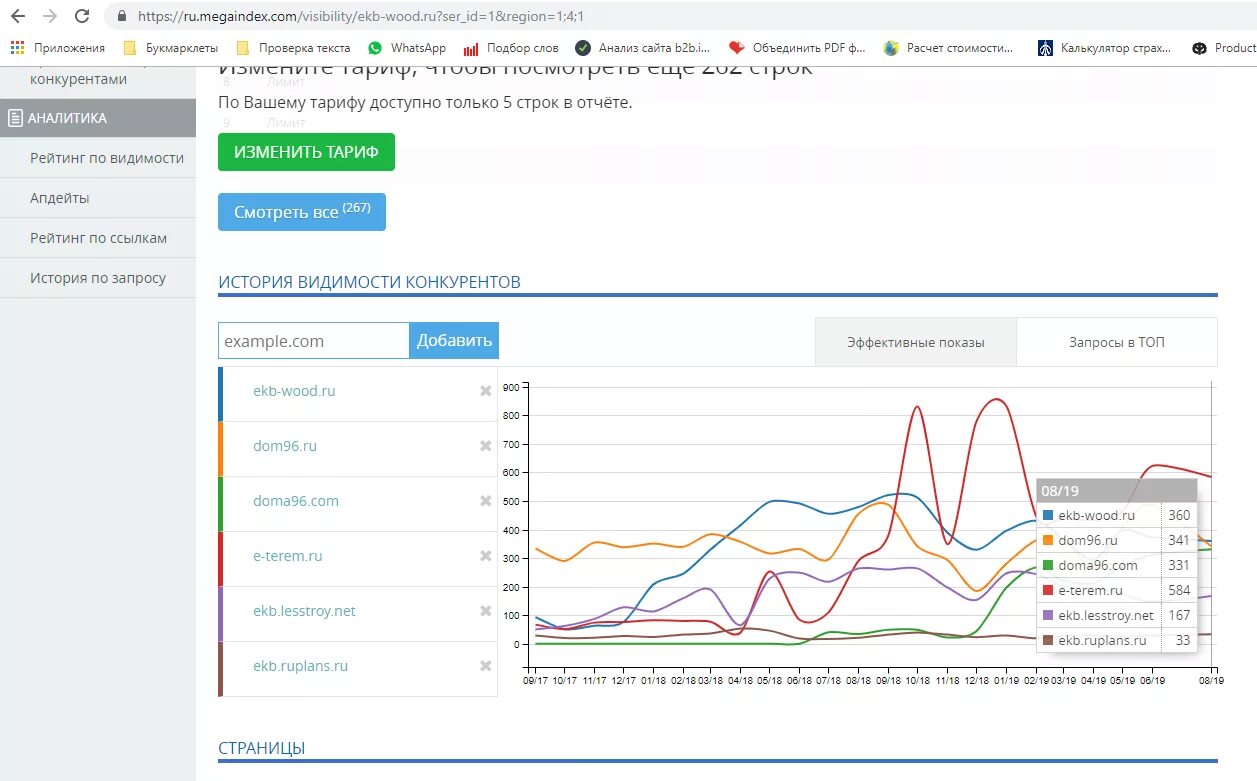Open История по запросу in sidebar

click(x=98, y=278)
